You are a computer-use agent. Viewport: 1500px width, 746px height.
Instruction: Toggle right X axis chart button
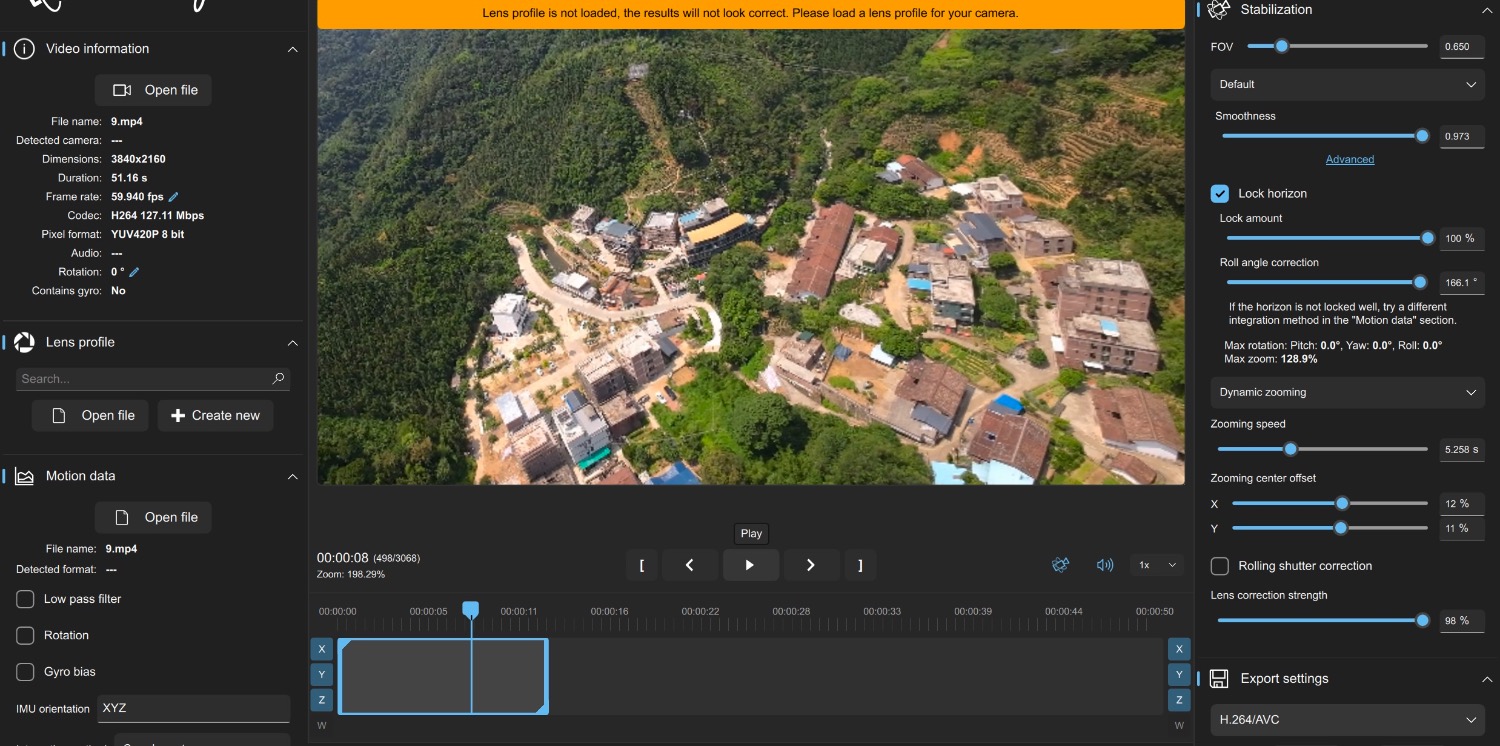(1180, 649)
